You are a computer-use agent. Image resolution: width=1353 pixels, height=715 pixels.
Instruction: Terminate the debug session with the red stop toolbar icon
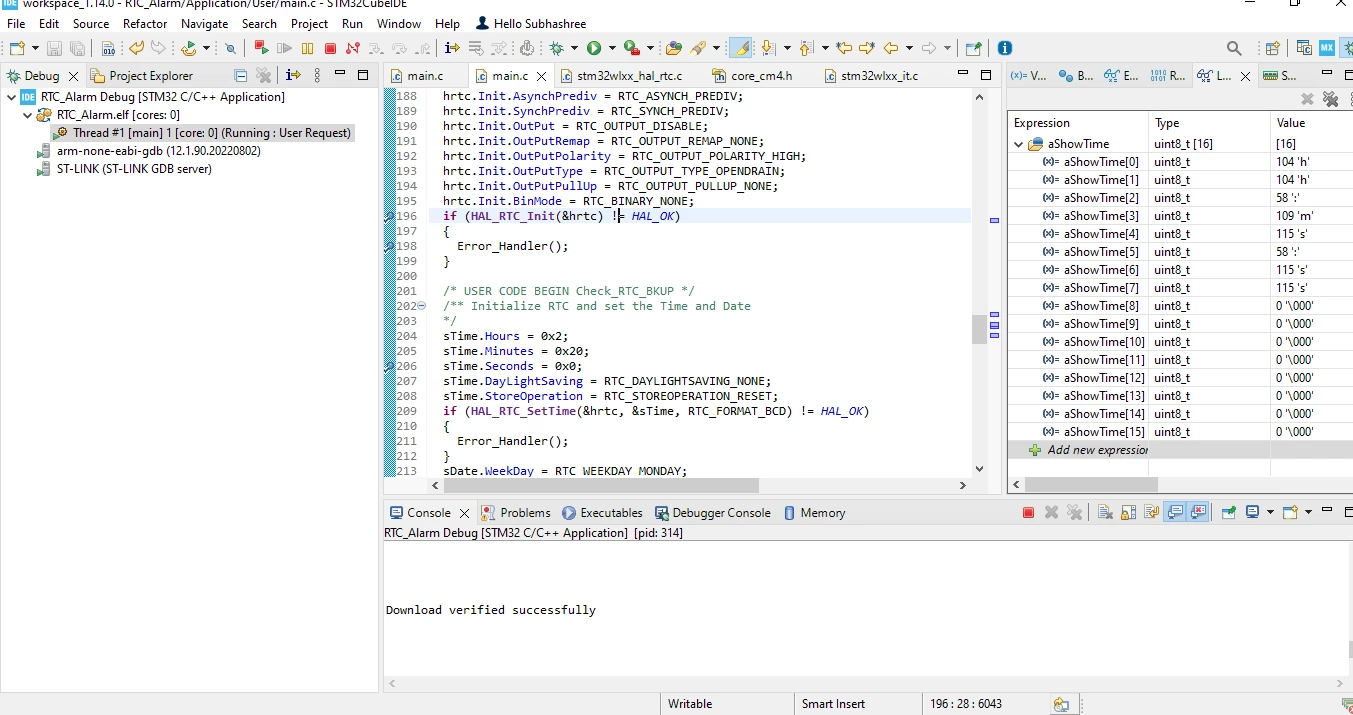[330, 48]
